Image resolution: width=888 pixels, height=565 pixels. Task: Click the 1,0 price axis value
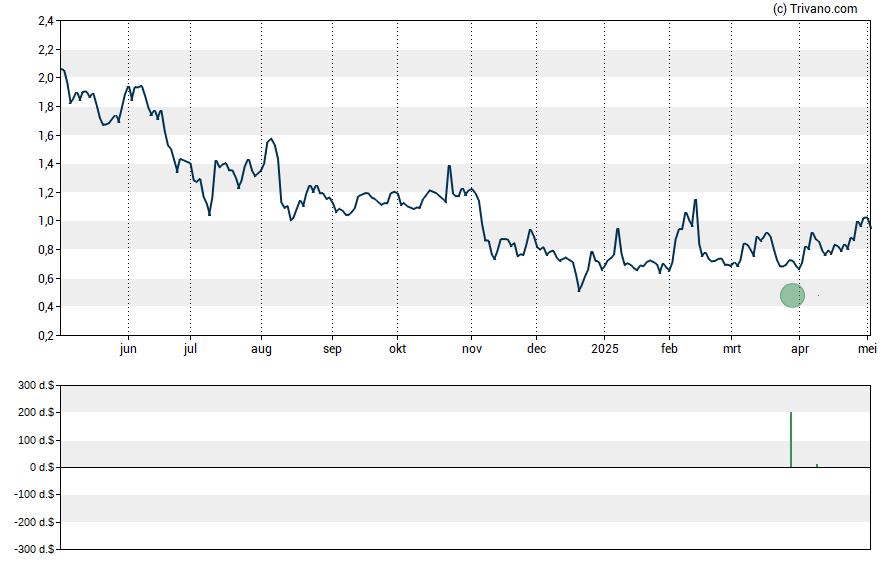pyautogui.click(x=46, y=221)
